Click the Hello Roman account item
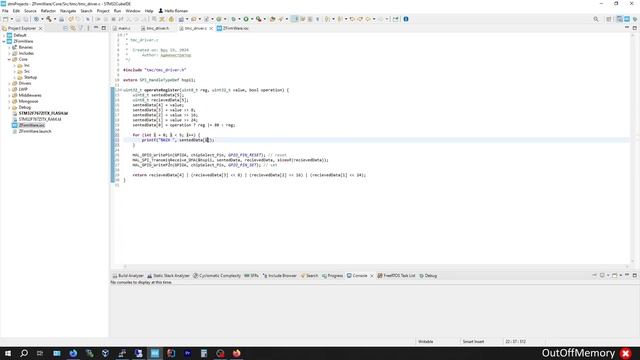Image resolution: width=640 pixels, height=360 pixels. tap(173, 11)
